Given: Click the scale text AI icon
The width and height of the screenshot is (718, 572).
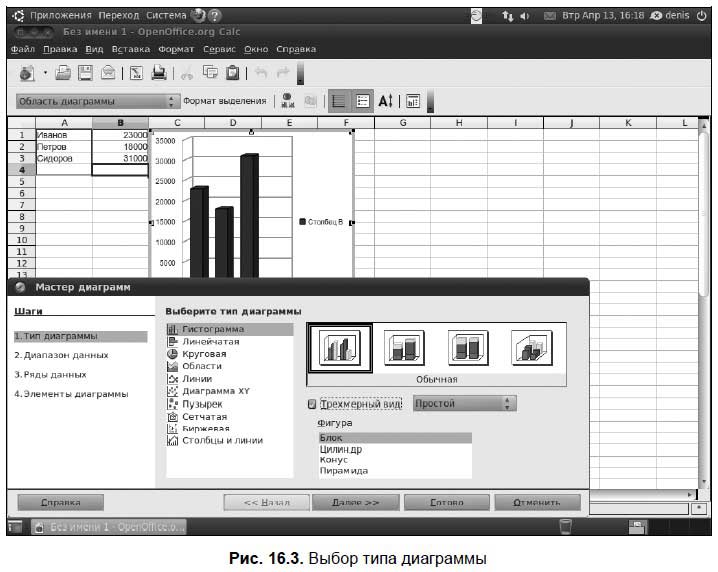Looking at the screenshot, I should (386, 101).
